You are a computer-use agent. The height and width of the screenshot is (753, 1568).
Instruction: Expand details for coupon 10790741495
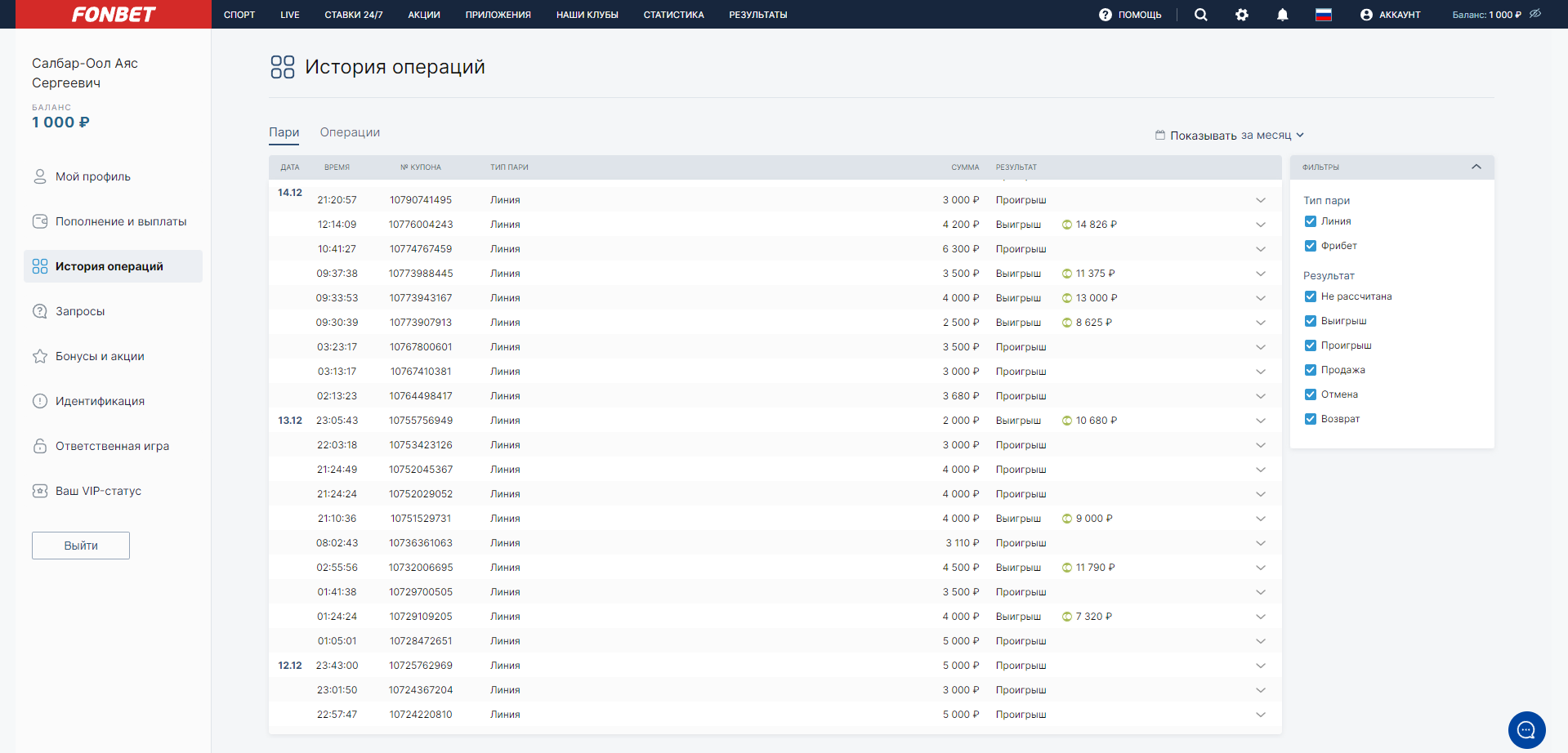click(1260, 200)
